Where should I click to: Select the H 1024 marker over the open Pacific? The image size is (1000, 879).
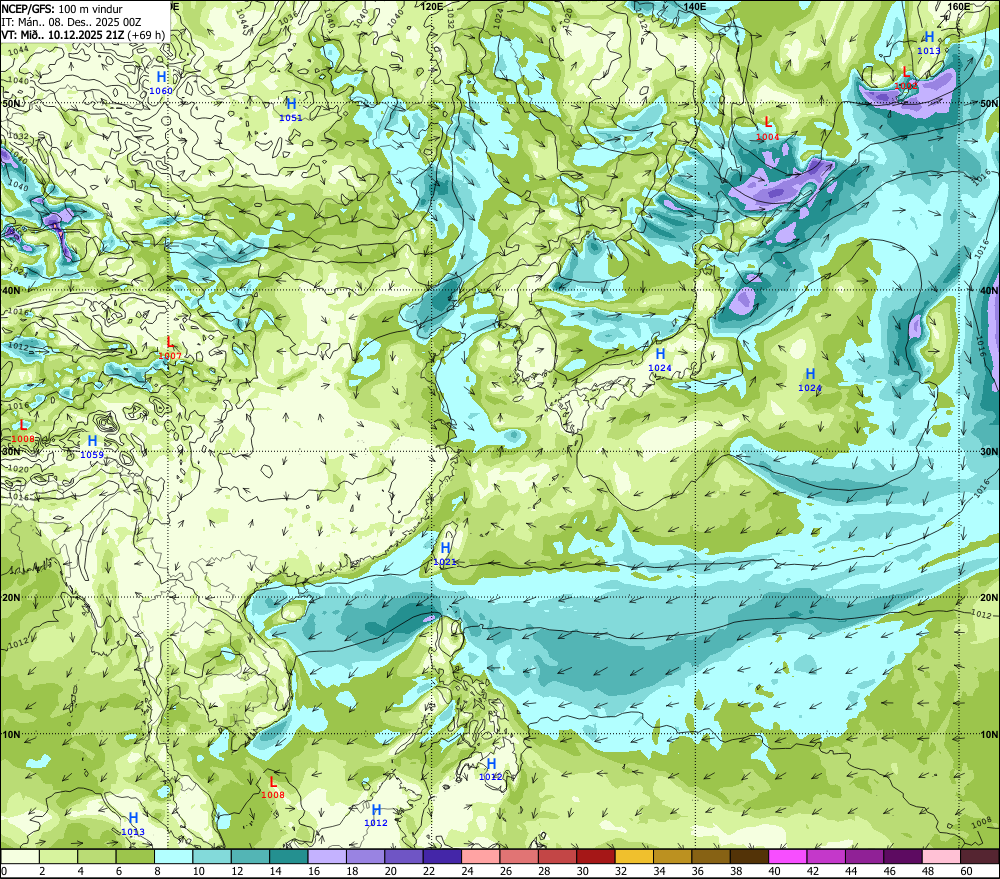point(810,380)
